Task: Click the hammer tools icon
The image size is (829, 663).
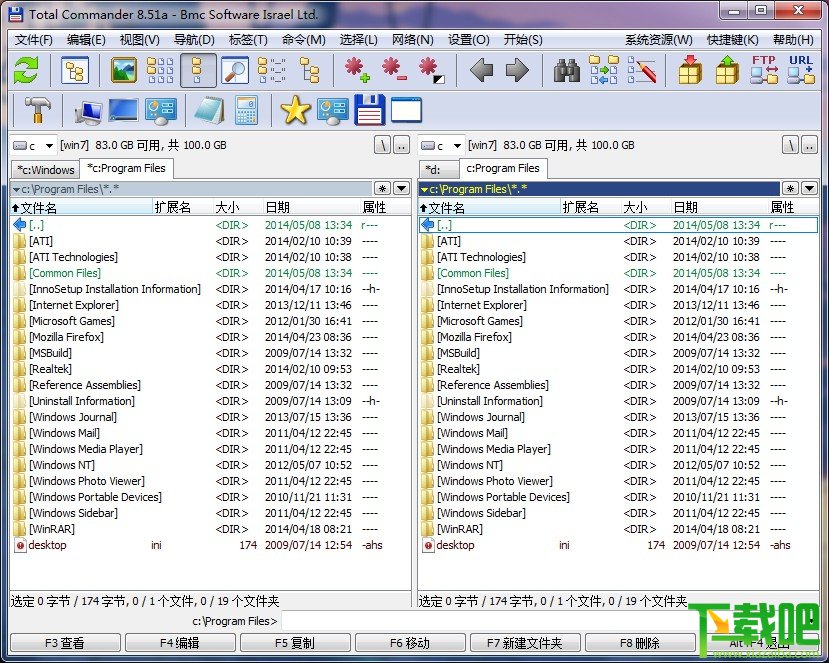Action: tap(36, 110)
